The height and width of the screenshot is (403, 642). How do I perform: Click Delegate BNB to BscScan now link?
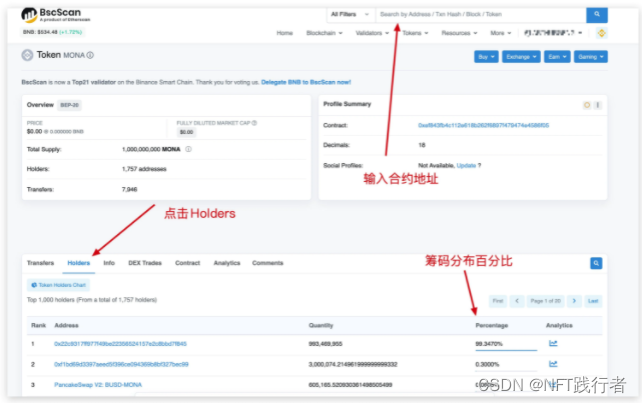[306, 82]
